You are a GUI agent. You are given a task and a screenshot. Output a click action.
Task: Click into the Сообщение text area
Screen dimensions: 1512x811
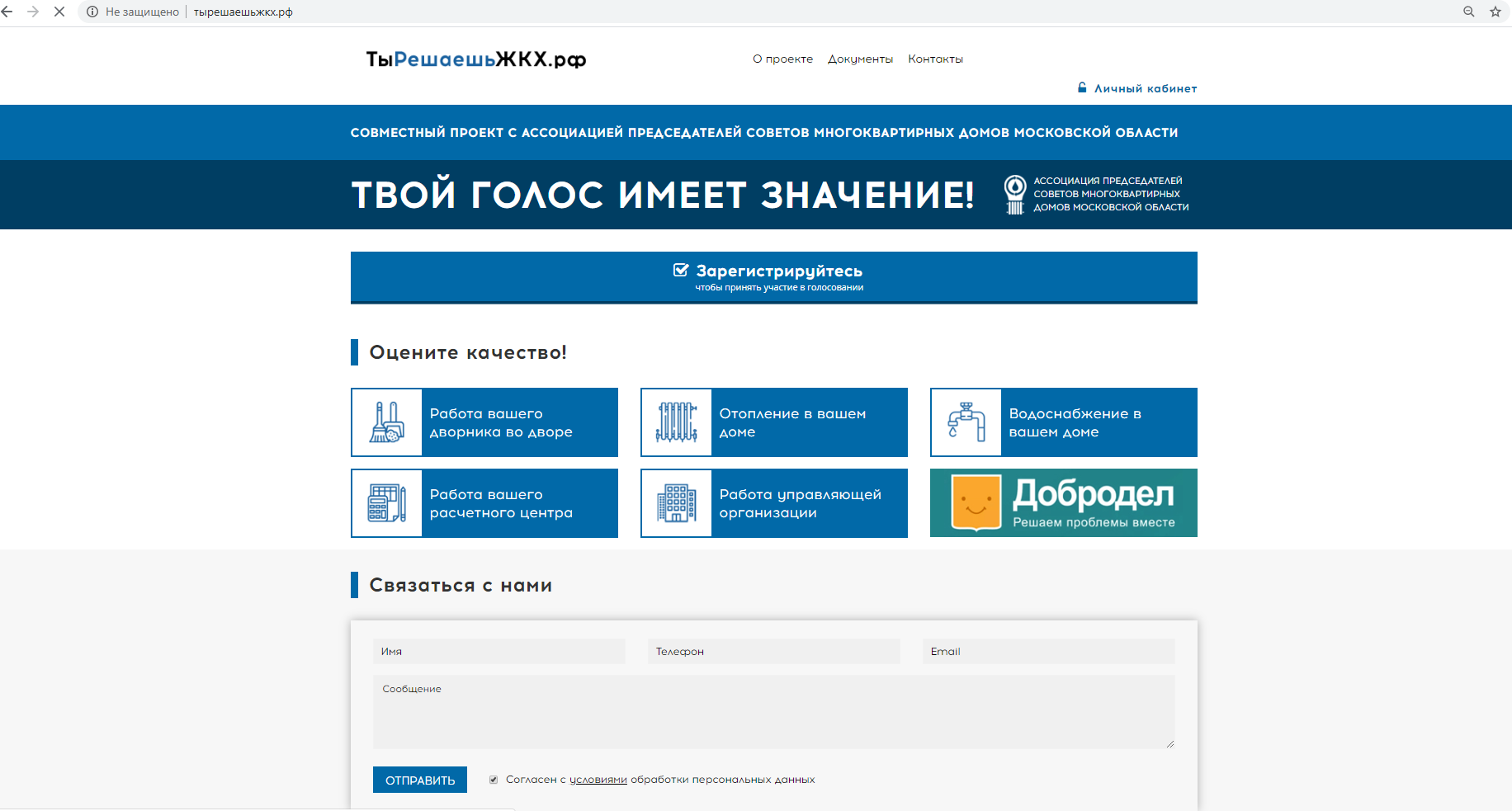pos(774,712)
